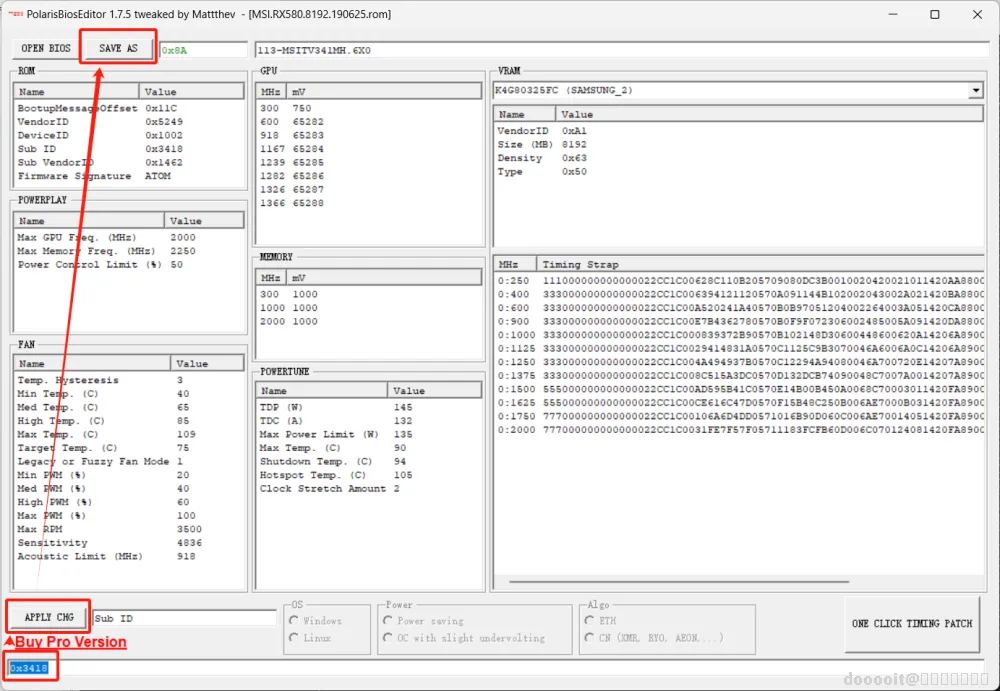
Task: Click the 0x8A checksum field
Action: coord(203,50)
